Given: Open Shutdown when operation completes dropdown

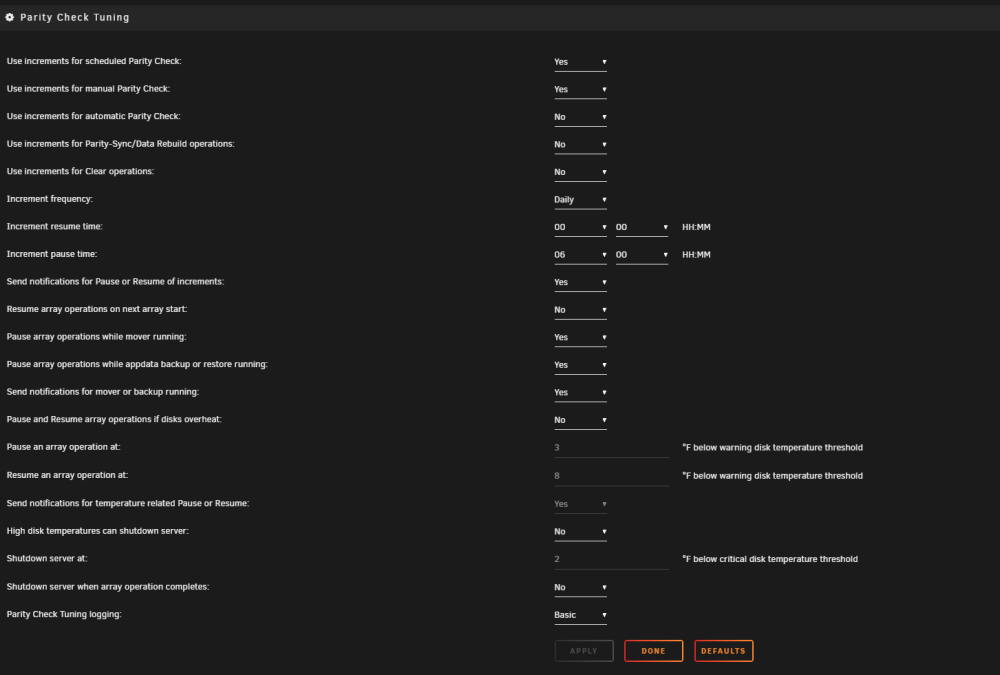Looking at the screenshot, I should click(580, 587).
